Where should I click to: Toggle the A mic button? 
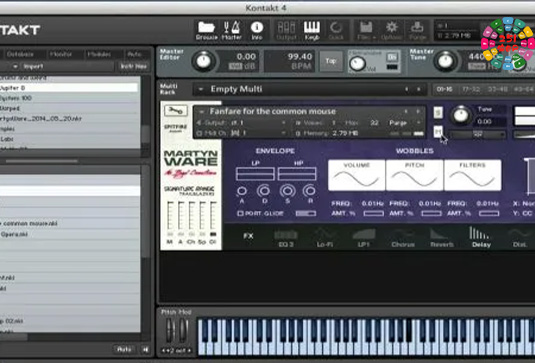tap(181, 234)
